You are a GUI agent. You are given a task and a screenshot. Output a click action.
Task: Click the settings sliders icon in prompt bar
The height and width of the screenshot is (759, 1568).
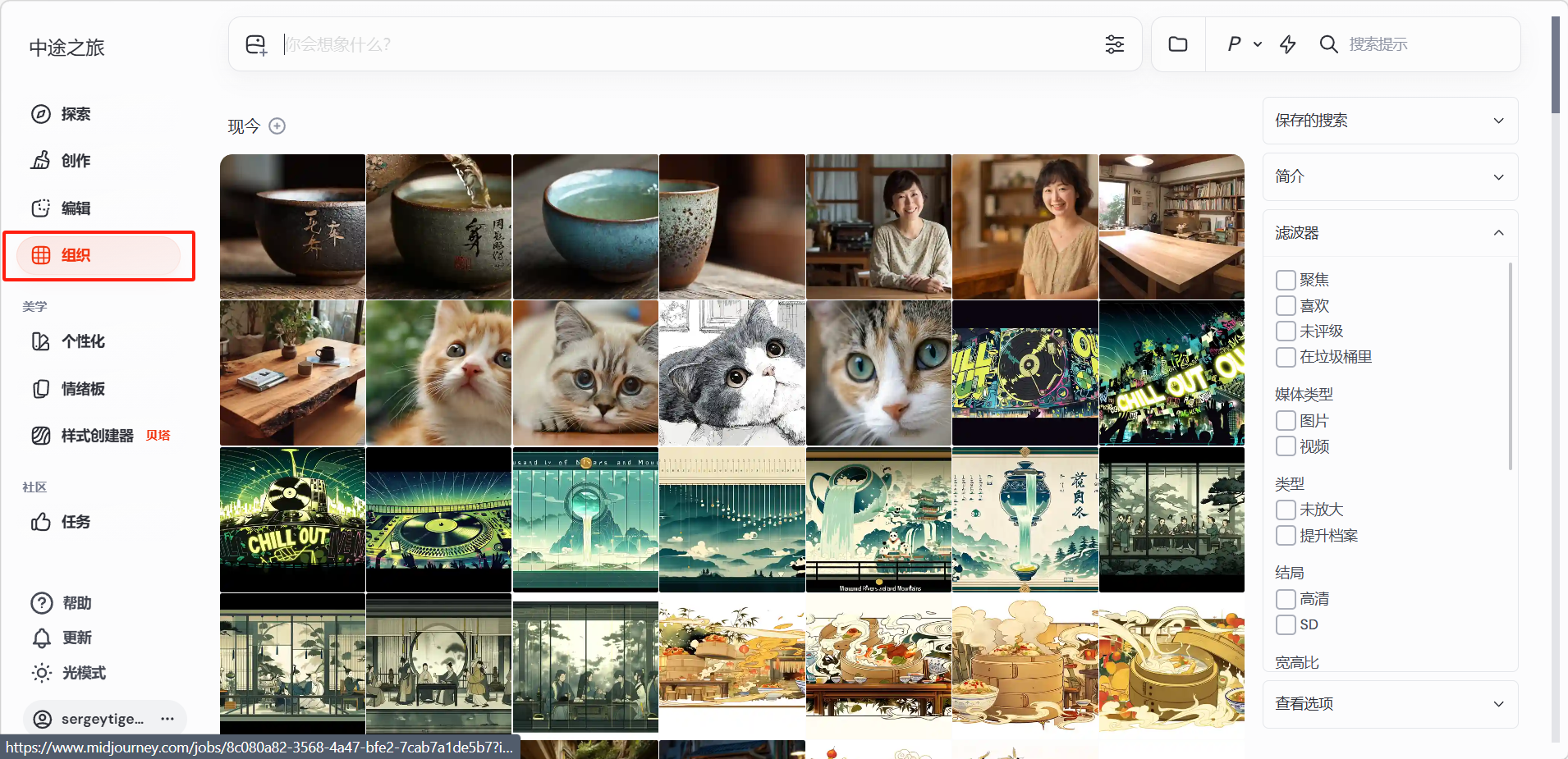(x=1114, y=44)
